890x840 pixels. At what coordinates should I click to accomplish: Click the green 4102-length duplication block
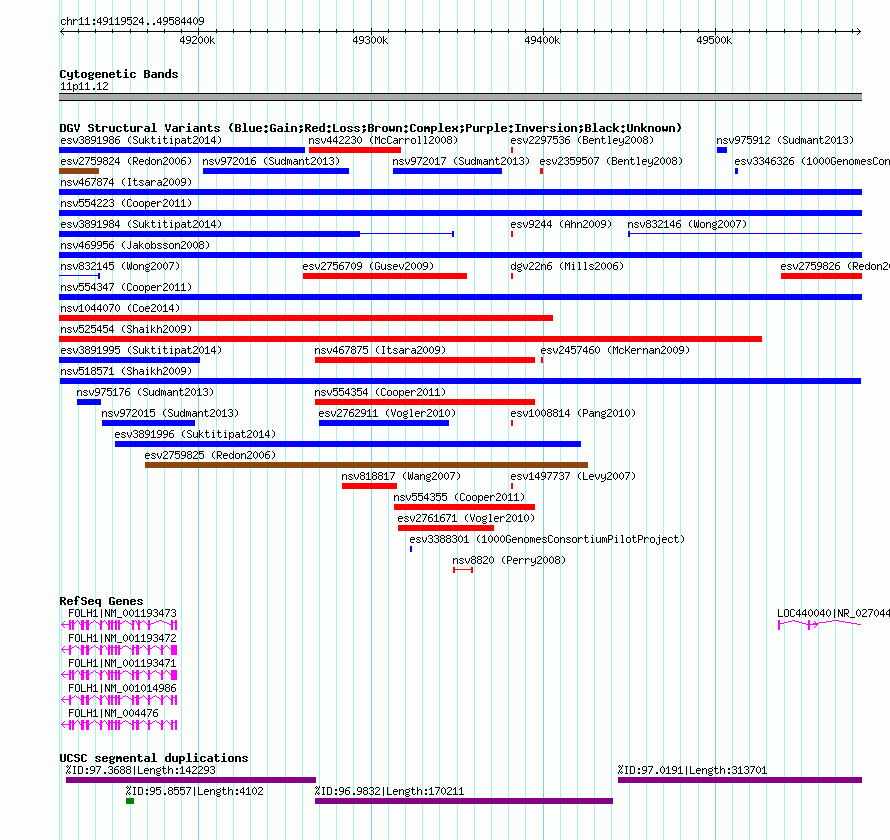[130, 801]
